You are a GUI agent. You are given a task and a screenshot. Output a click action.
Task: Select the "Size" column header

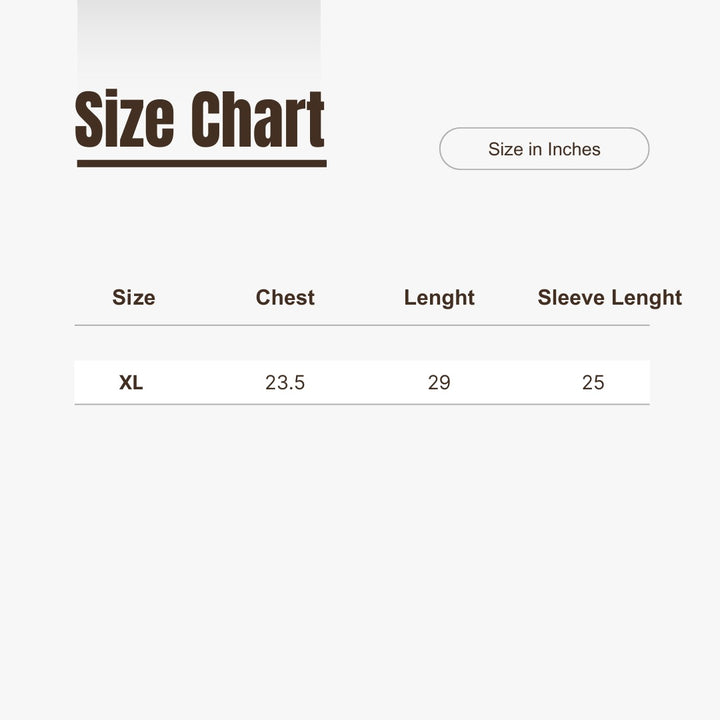click(x=133, y=297)
